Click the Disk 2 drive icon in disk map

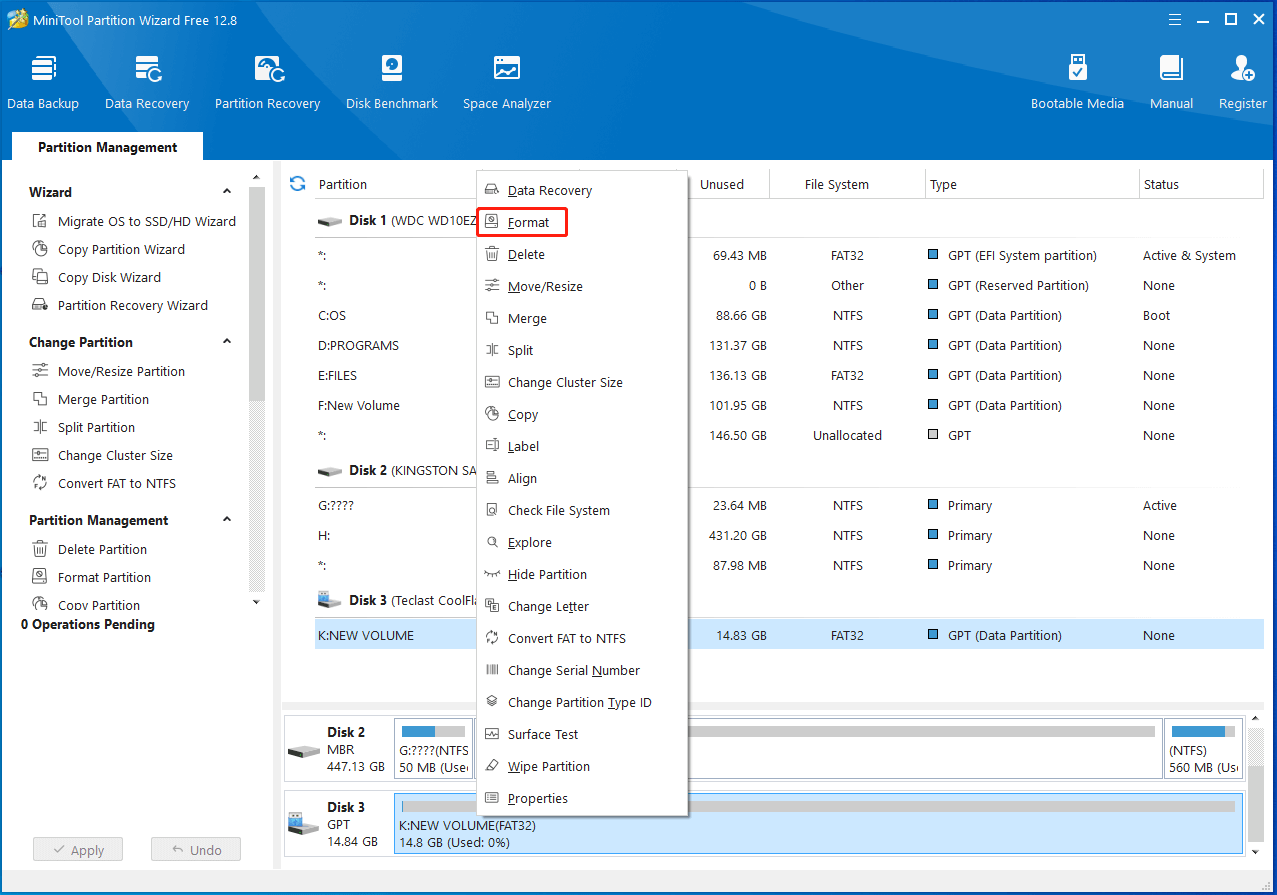(x=303, y=750)
